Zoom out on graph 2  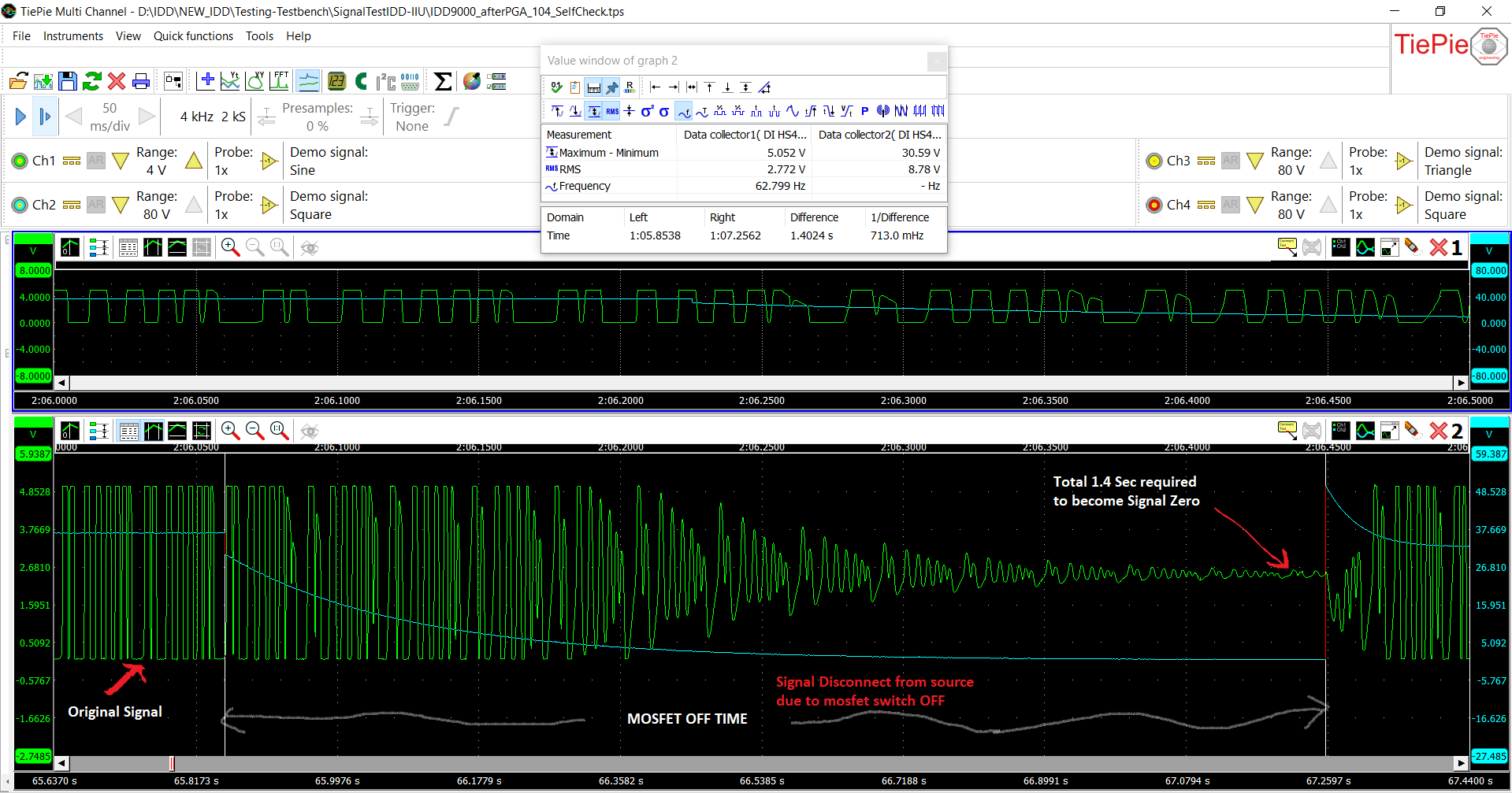point(254,430)
